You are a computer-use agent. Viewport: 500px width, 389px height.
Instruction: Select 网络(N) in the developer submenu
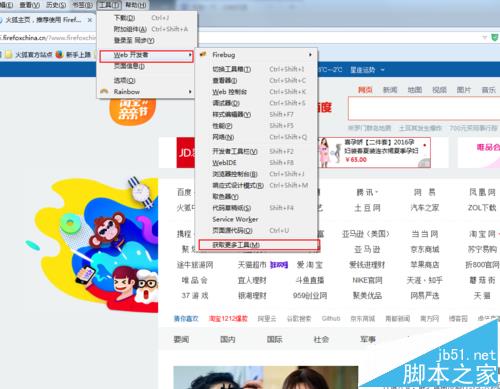tap(256, 137)
